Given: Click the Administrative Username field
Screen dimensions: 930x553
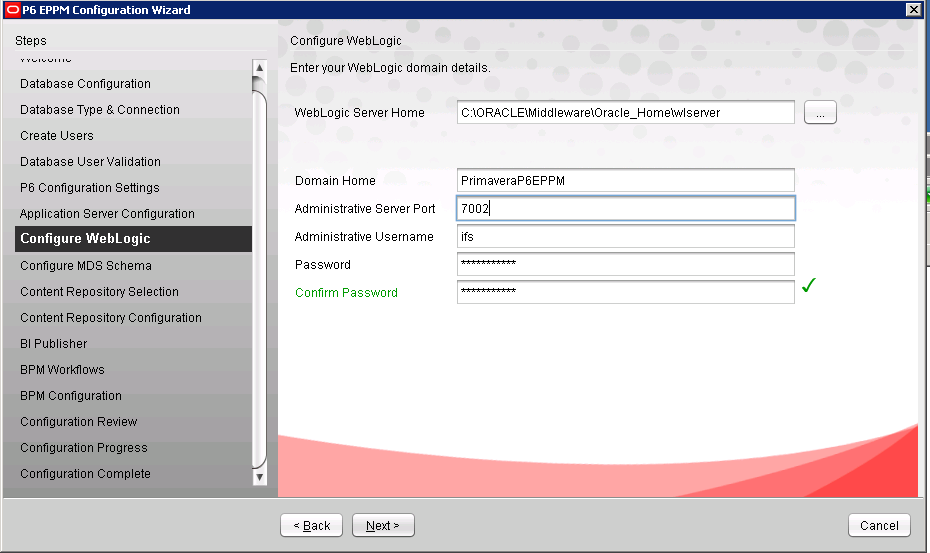Looking at the screenshot, I should pyautogui.click(x=625, y=237).
